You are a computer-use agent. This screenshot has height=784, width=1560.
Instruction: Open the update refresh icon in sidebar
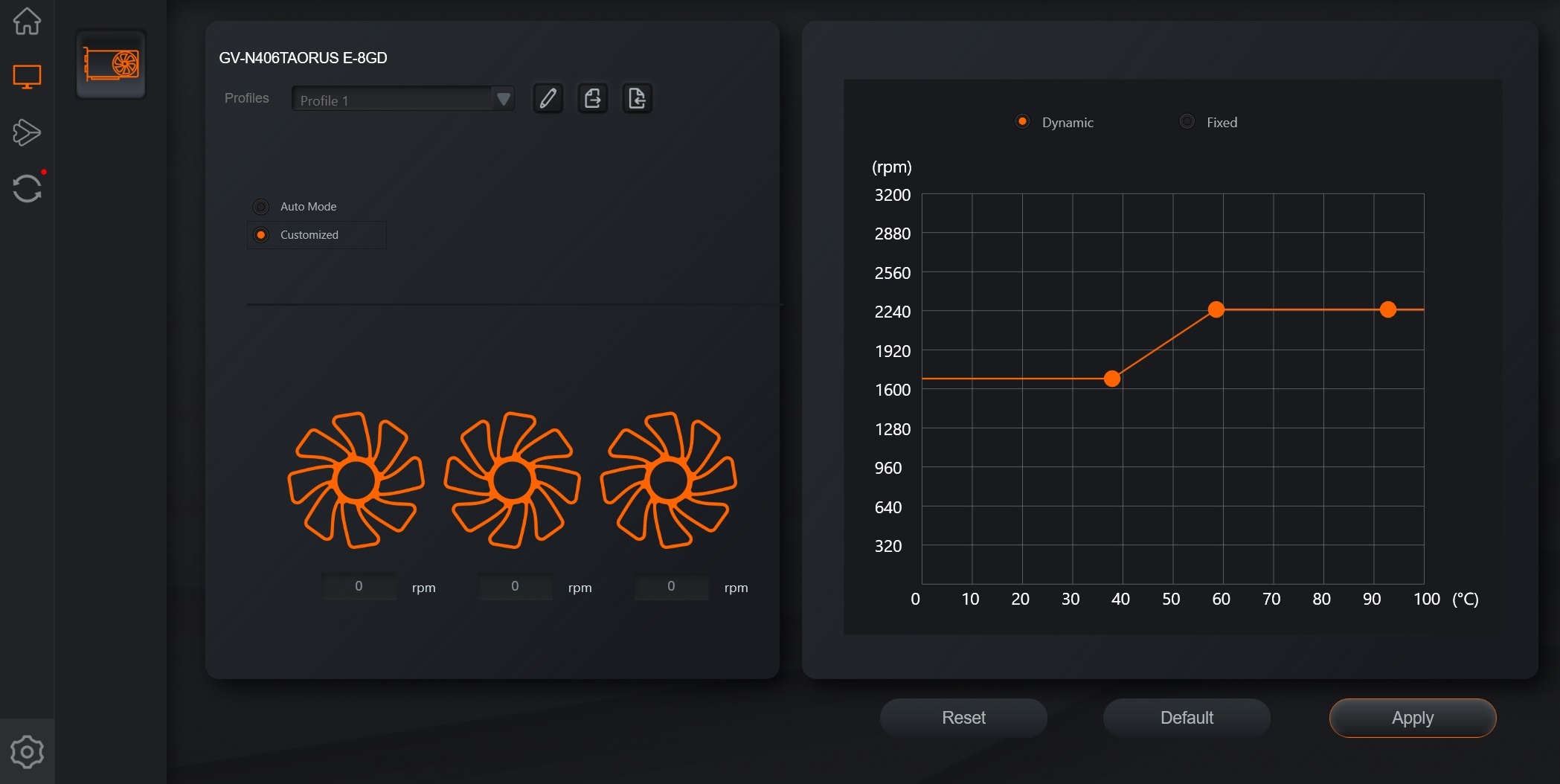(x=27, y=188)
